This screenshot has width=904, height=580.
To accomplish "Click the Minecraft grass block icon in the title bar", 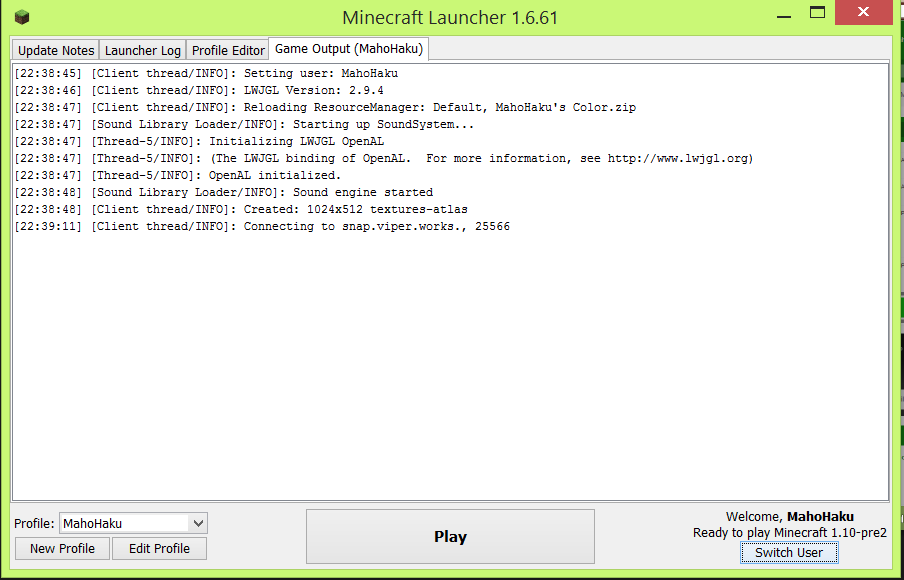I will 21,17.
